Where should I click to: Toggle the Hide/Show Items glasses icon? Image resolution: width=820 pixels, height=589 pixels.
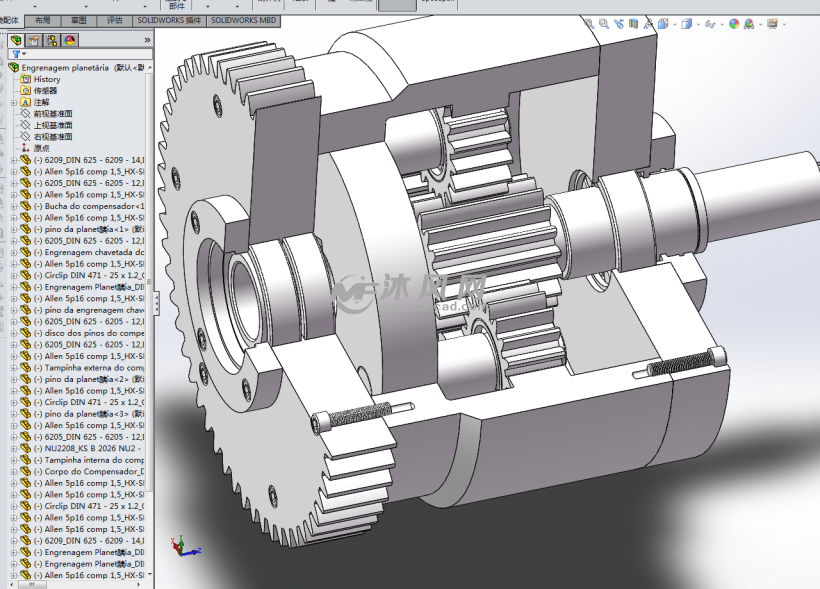click(710, 23)
